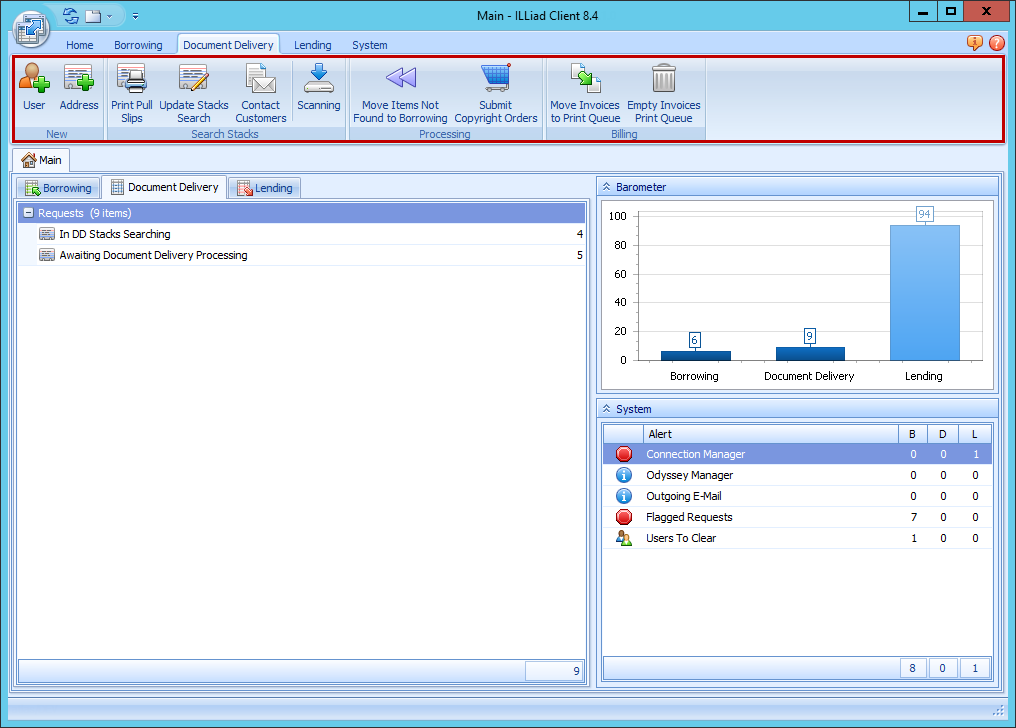Viewport: 1016px width, 728px height.
Task: Open the Address creation tool
Action: [79, 90]
